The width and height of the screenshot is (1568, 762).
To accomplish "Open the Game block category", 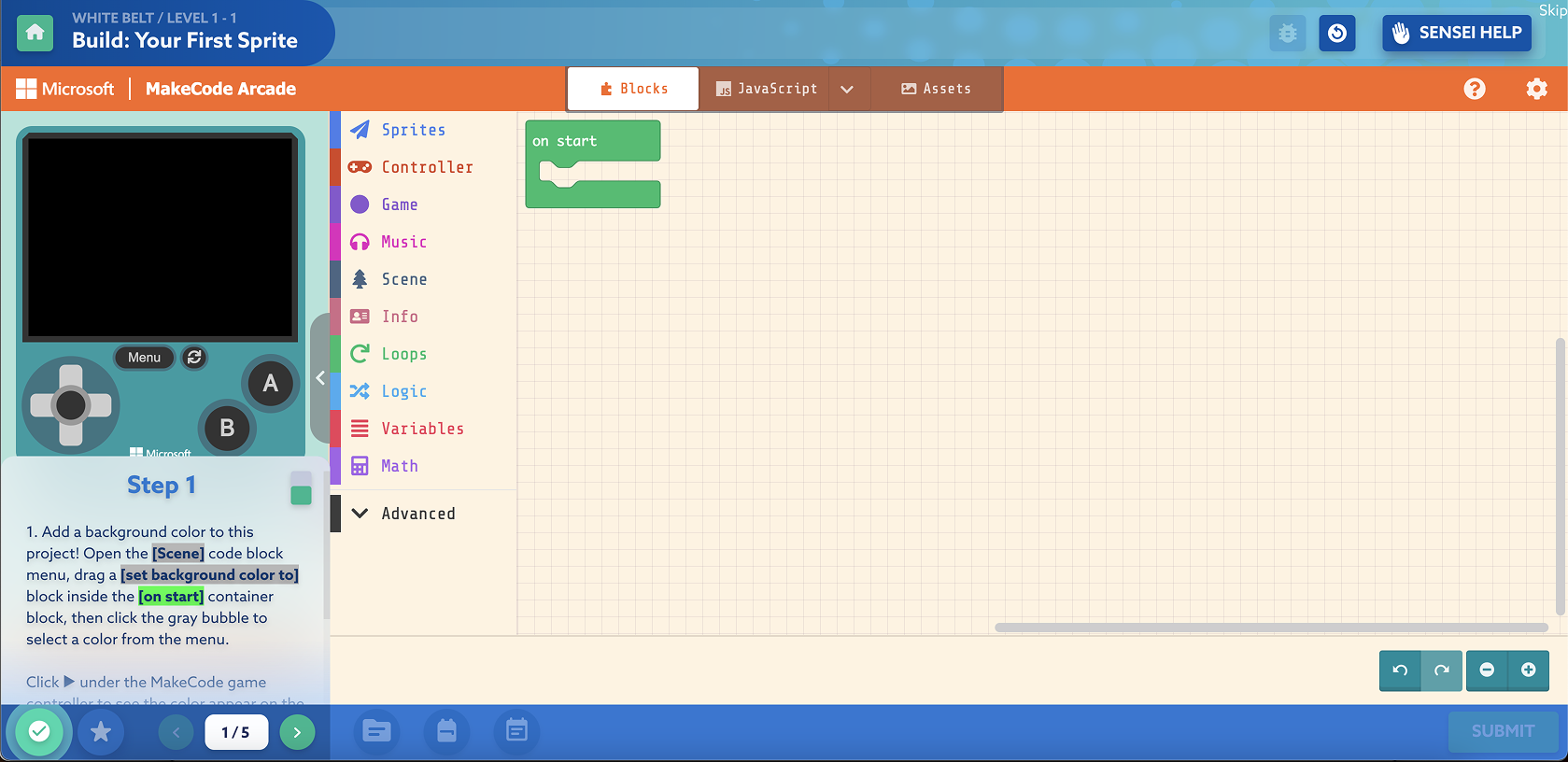I will pyautogui.click(x=424, y=205).
